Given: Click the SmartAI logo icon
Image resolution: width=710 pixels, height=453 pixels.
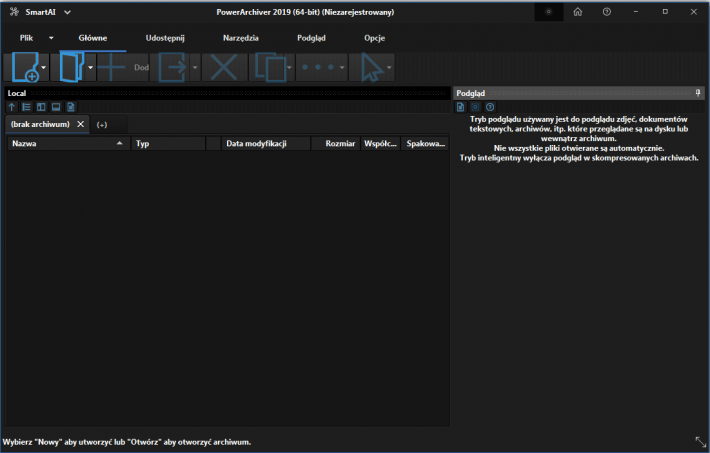Looking at the screenshot, I should tap(14, 12).
